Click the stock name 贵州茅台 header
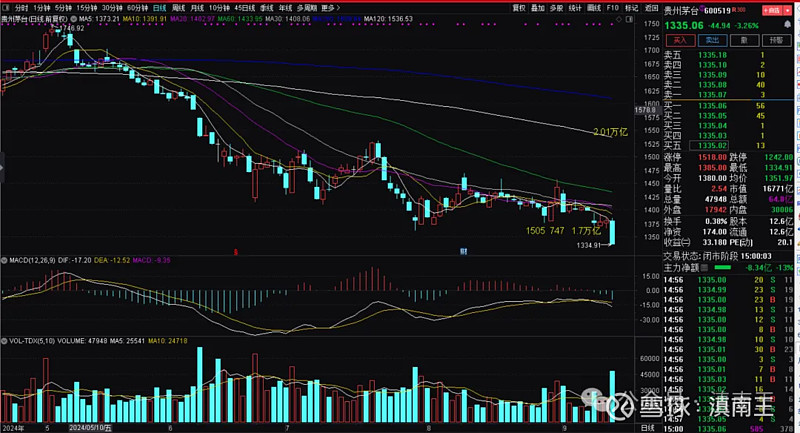Viewport: 800px width, 433px height. (x=681, y=10)
